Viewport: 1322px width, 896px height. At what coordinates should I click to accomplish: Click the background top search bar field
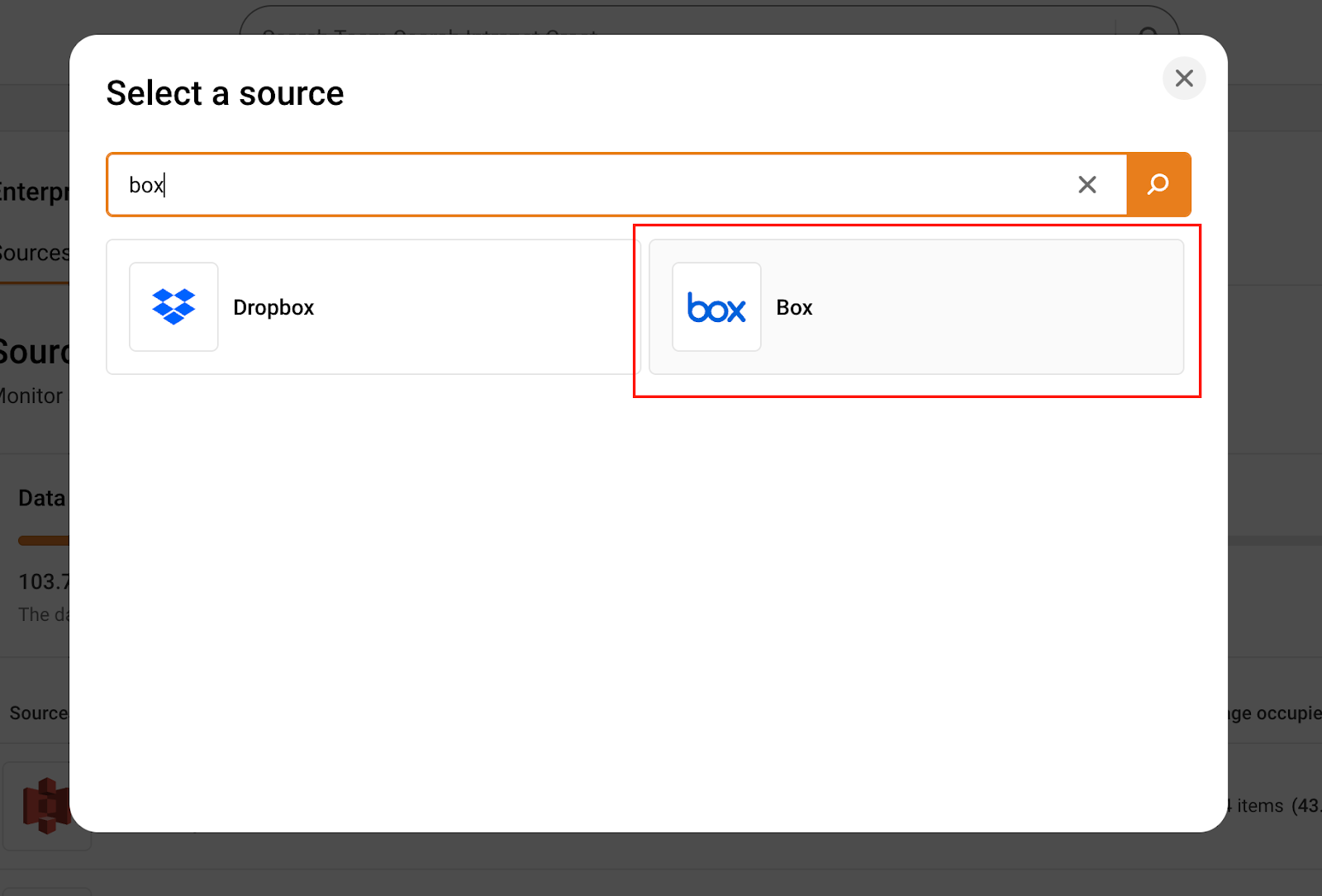click(x=661, y=23)
